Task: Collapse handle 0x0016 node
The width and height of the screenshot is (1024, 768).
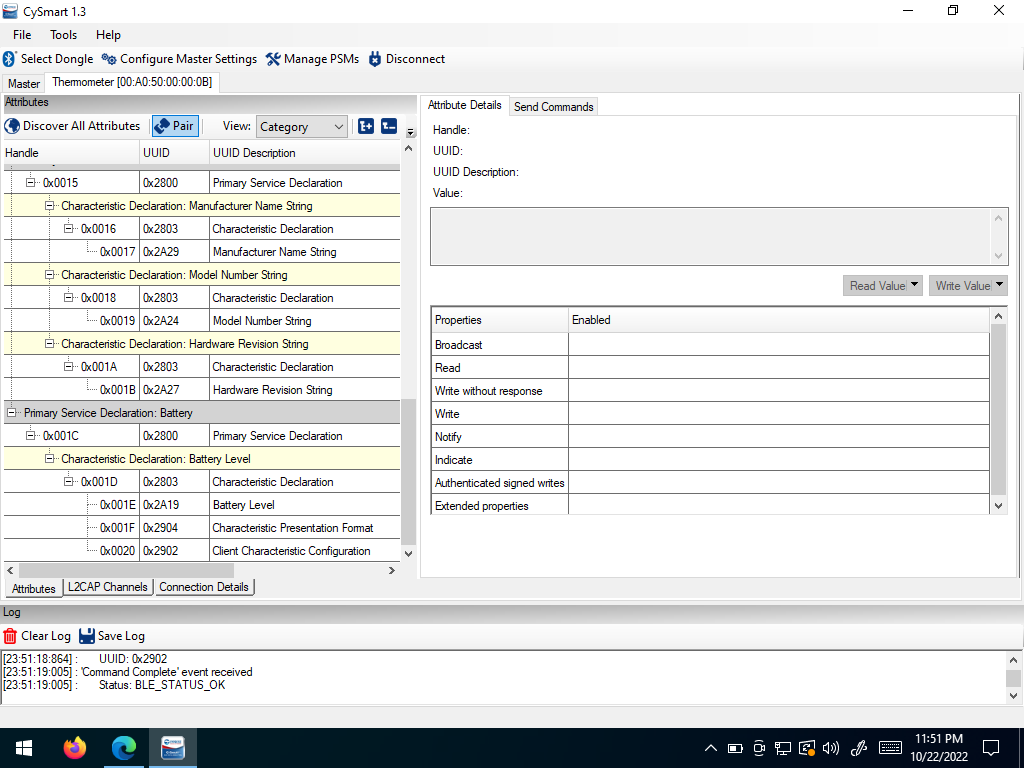Action: tap(68, 229)
